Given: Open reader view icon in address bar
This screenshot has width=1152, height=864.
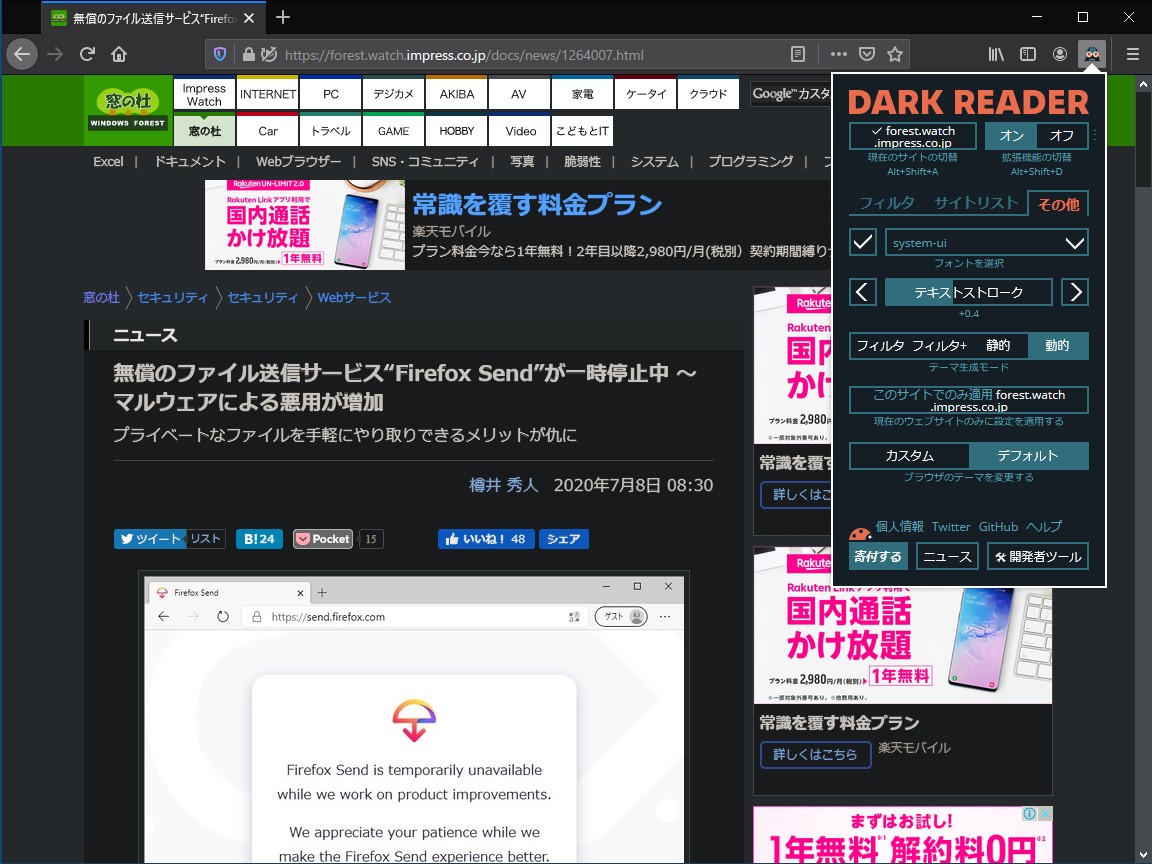Looking at the screenshot, I should [x=800, y=54].
